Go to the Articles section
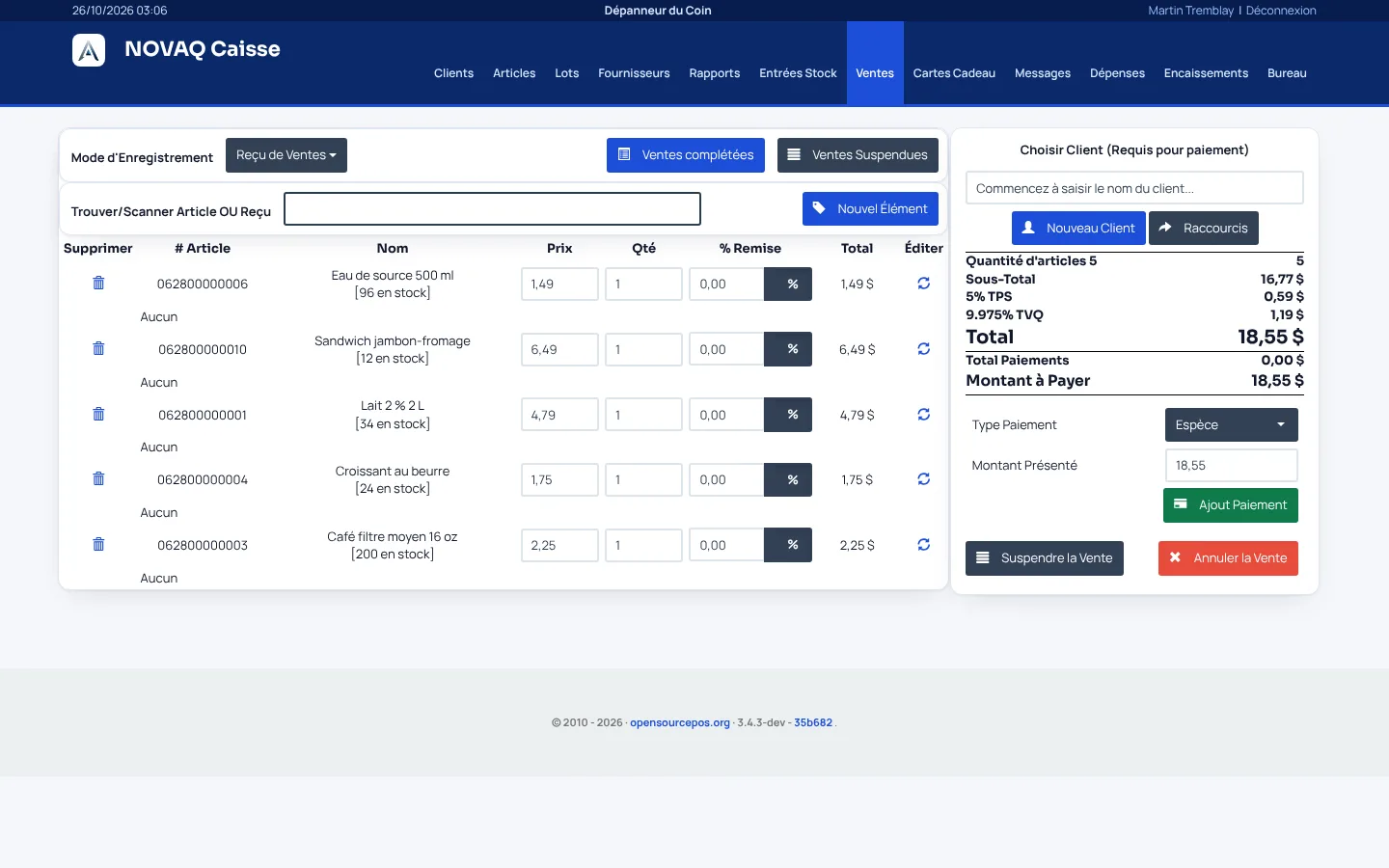The image size is (1389, 868). tap(514, 73)
